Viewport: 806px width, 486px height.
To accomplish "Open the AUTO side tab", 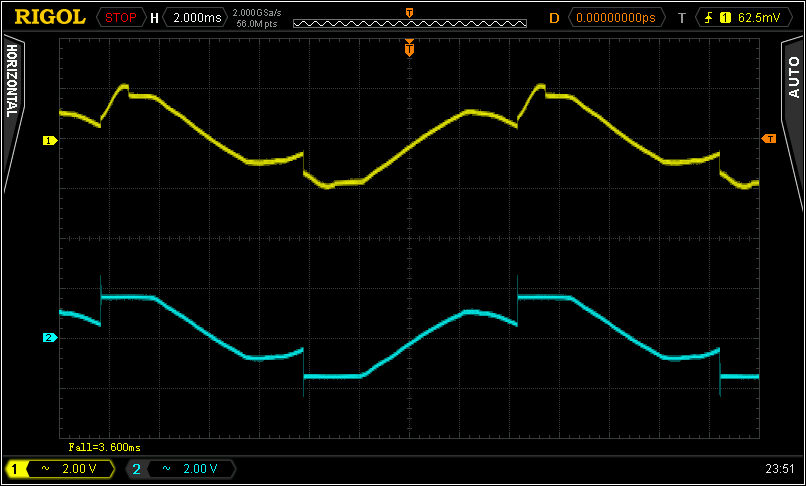I will (793, 78).
